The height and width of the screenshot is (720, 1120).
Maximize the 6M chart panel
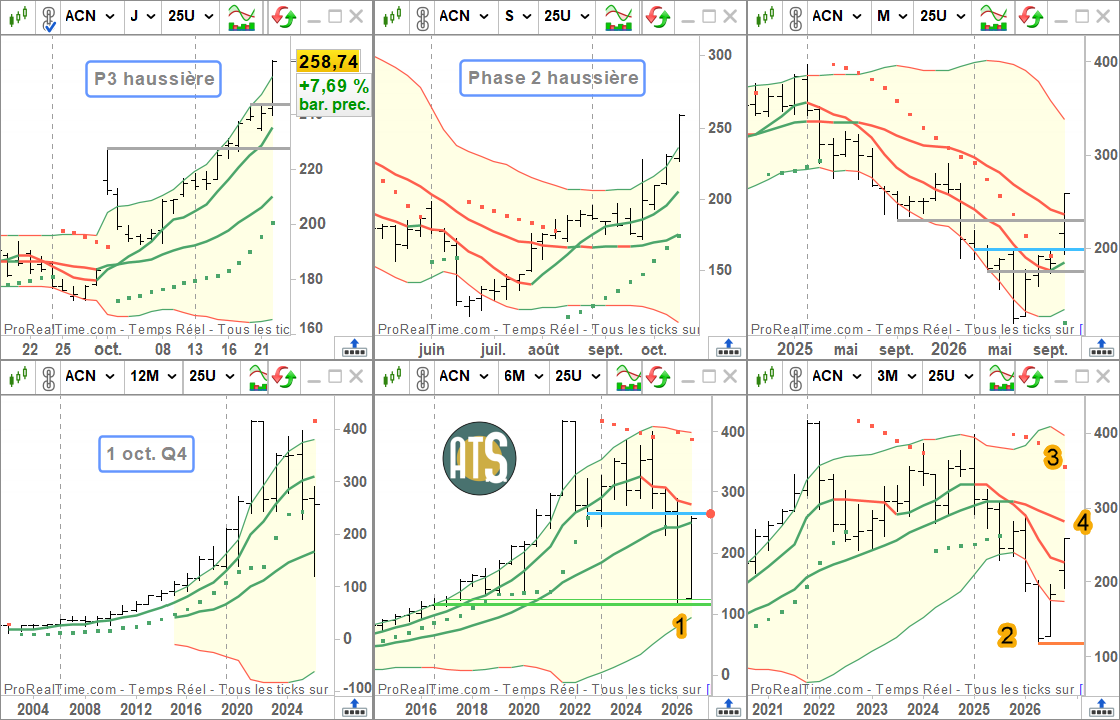tap(709, 376)
